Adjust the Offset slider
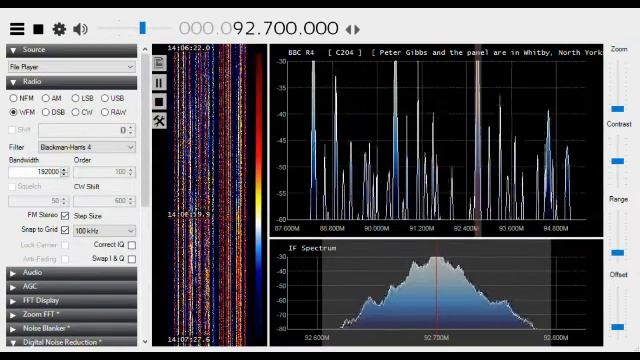This screenshot has width=640, height=360. click(618, 327)
